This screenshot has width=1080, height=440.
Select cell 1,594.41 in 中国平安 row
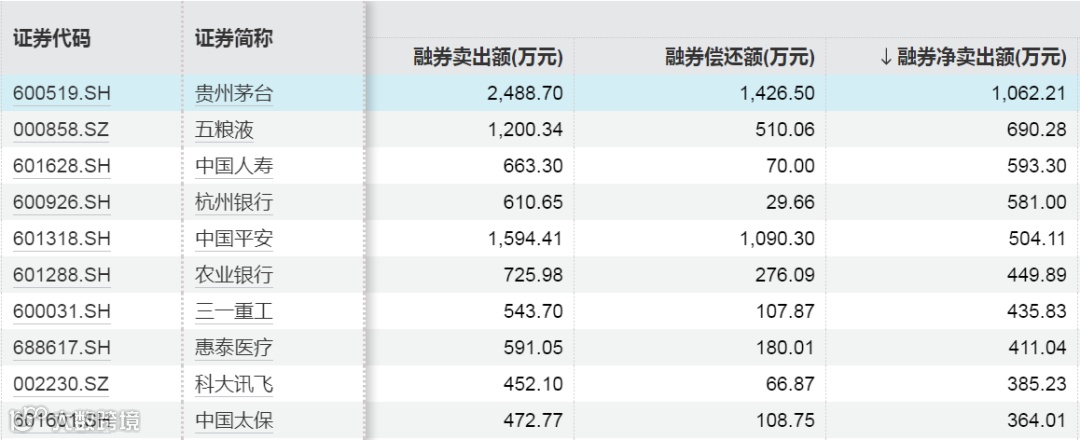(525, 239)
